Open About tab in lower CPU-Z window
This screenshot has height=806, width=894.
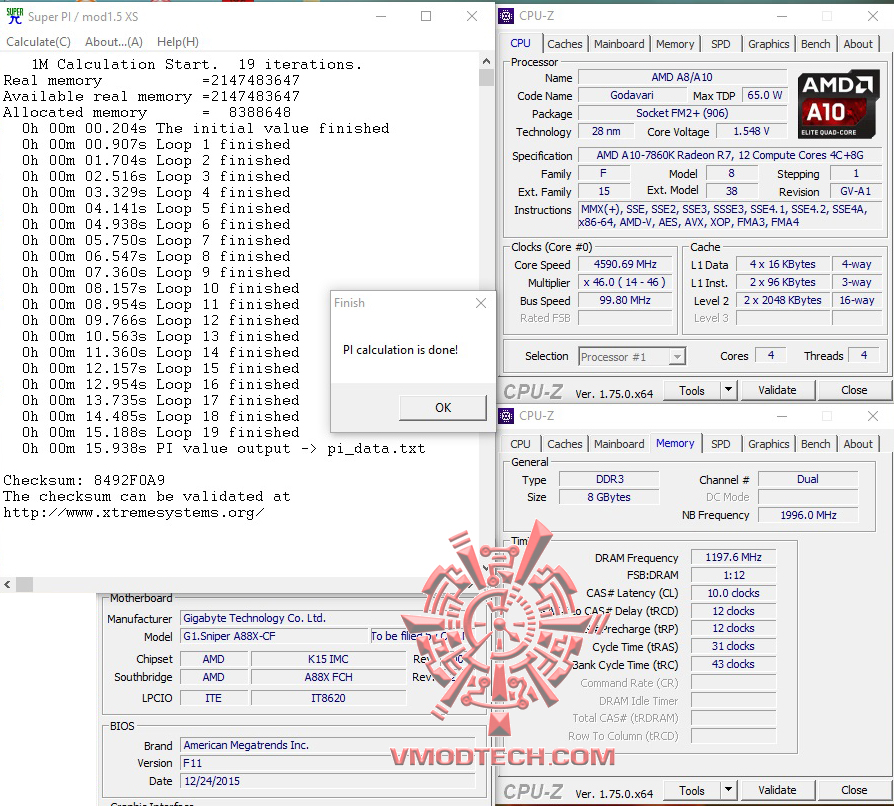(x=858, y=444)
